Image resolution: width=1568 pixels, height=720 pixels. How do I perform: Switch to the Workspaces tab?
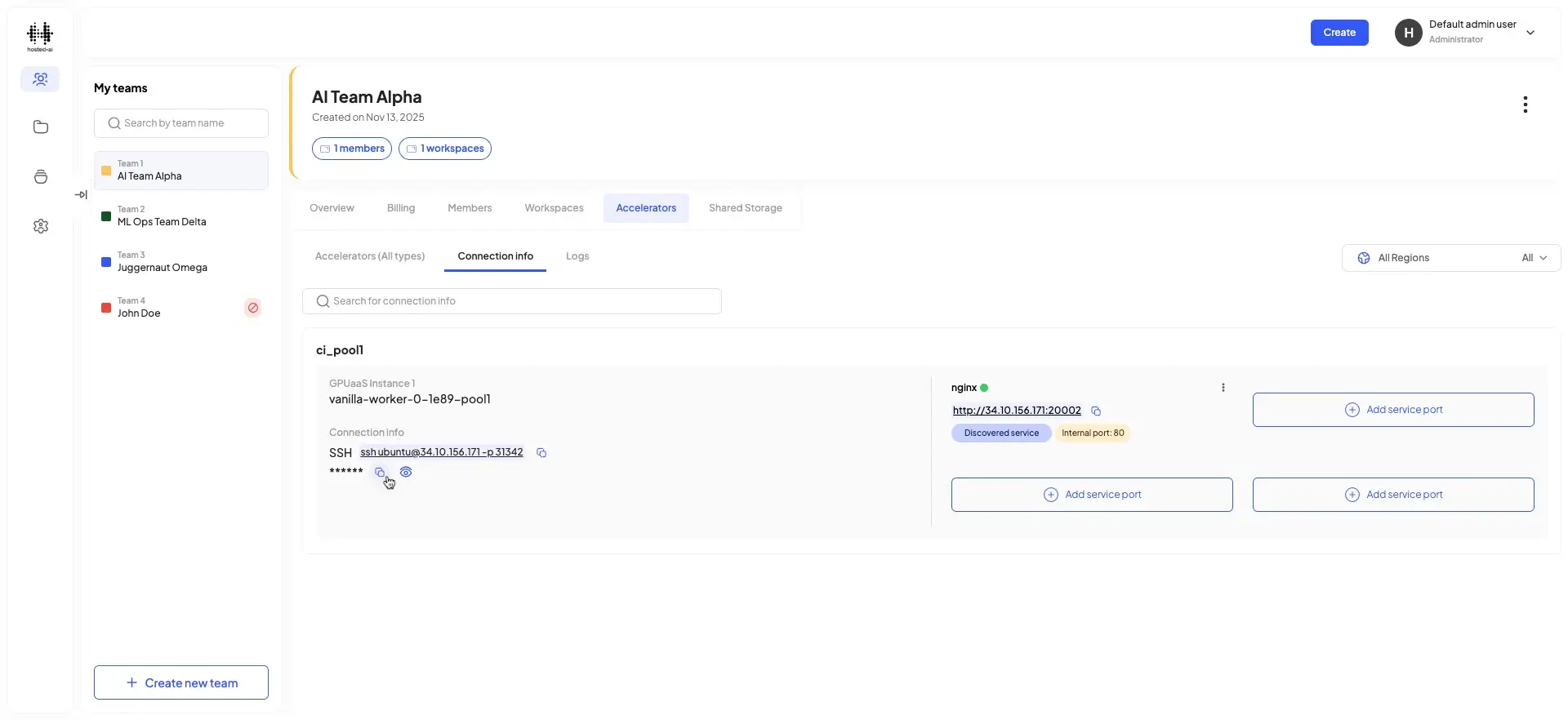(x=554, y=208)
